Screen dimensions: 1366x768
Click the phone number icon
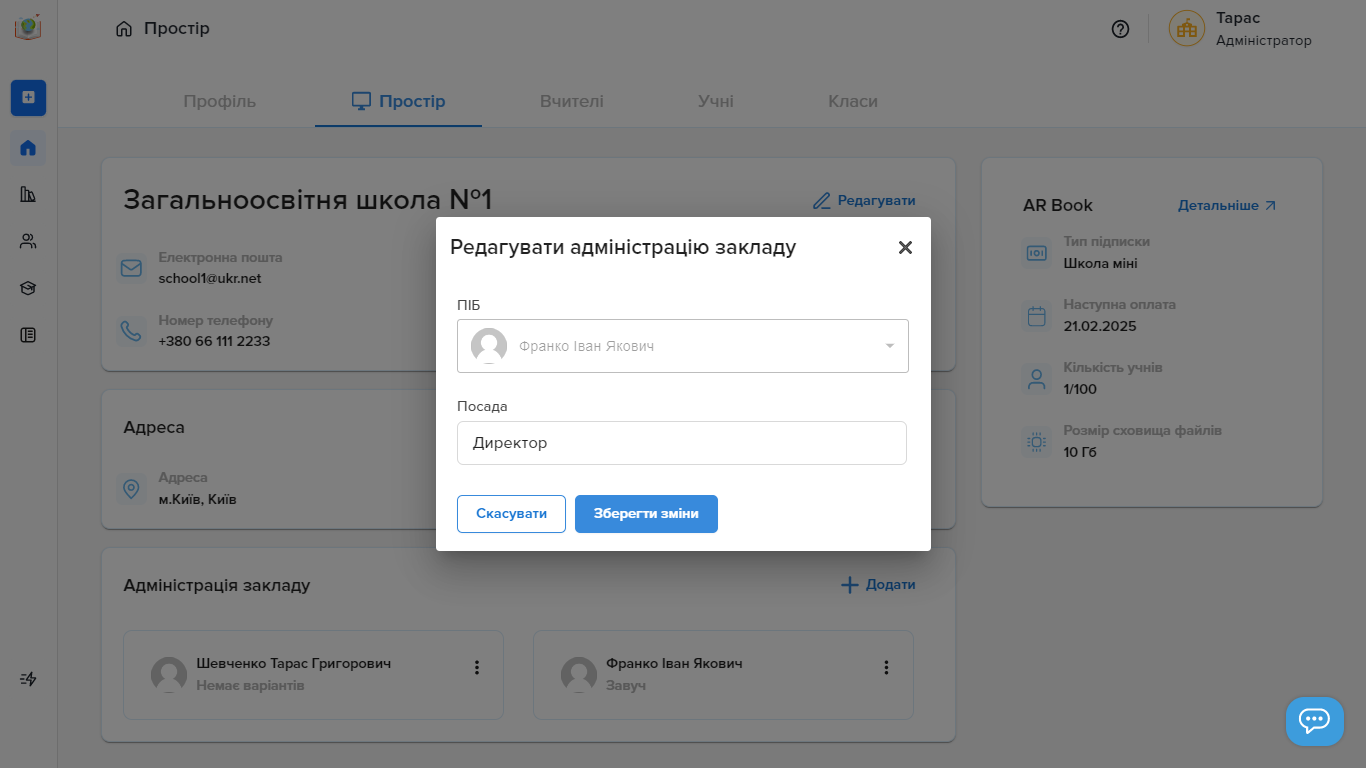(x=131, y=331)
